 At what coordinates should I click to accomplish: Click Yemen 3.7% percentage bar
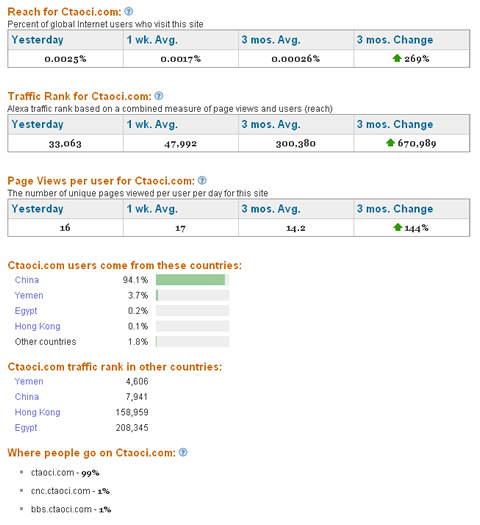point(192,295)
